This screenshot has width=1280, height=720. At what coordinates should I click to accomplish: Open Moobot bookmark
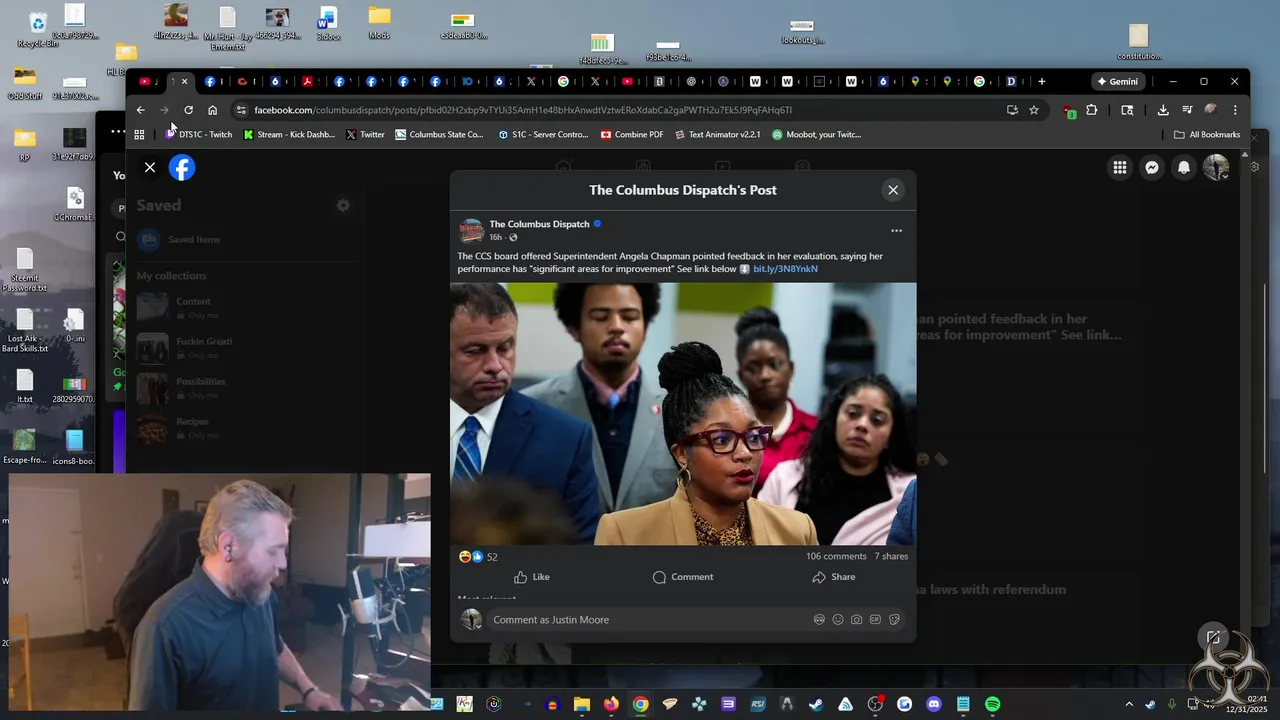tap(816, 135)
